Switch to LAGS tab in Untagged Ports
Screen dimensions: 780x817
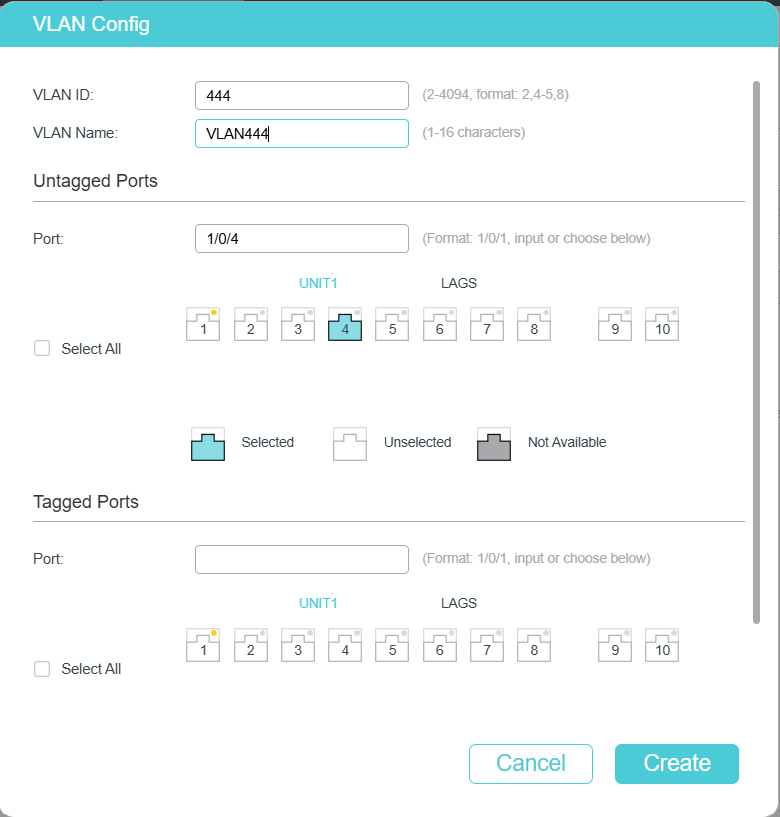(x=459, y=283)
